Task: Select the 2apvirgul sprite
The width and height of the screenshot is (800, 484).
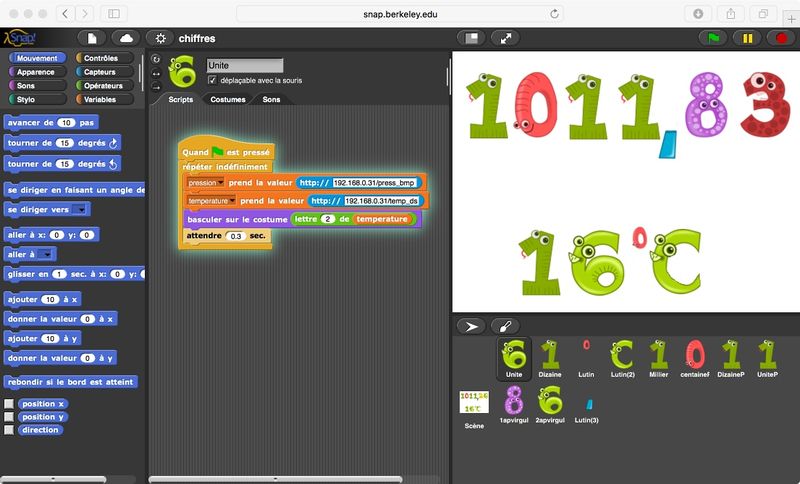Action: click(x=550, y=405)
